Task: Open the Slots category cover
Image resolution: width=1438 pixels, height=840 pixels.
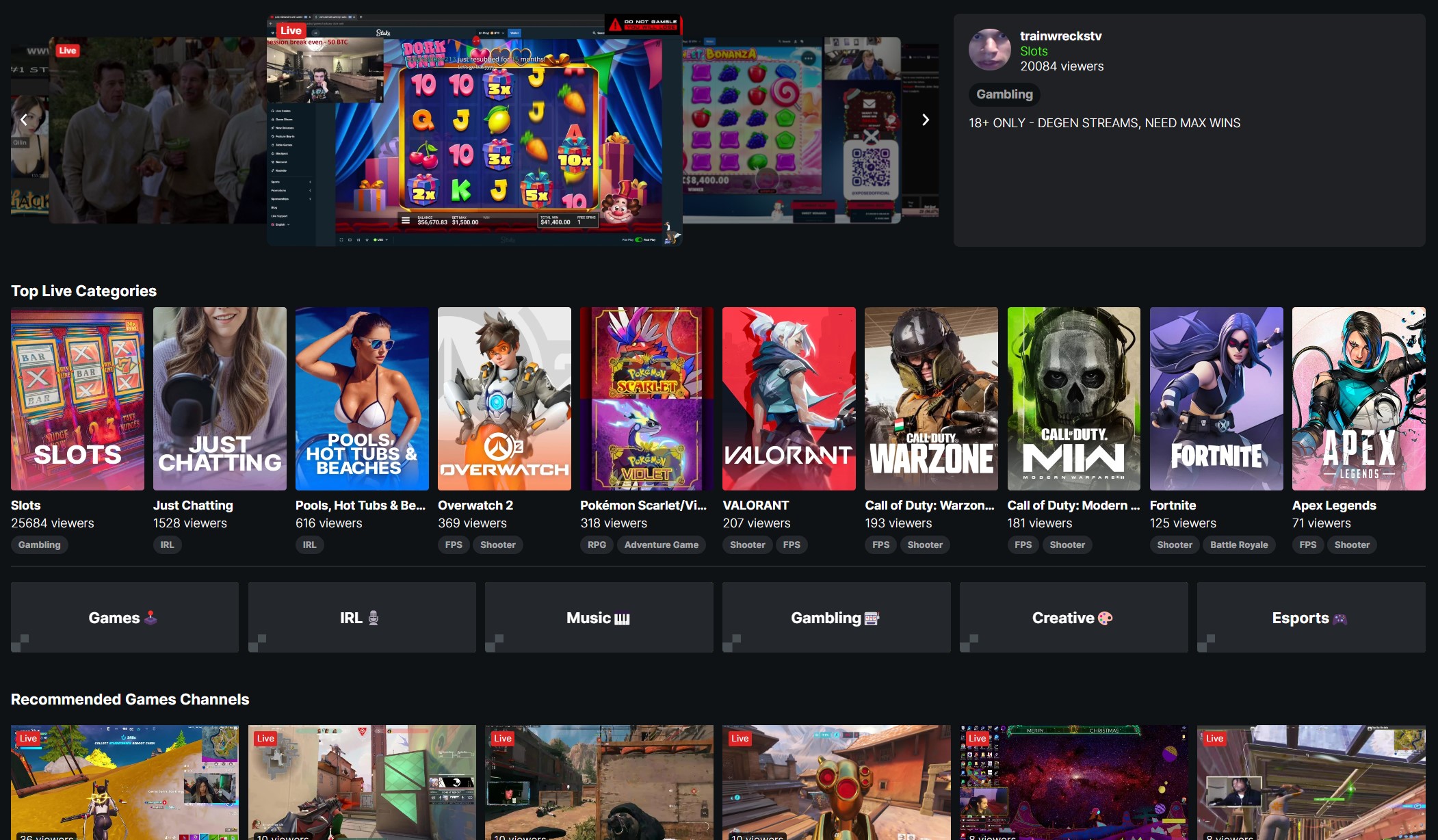Action: click(77, 399)
